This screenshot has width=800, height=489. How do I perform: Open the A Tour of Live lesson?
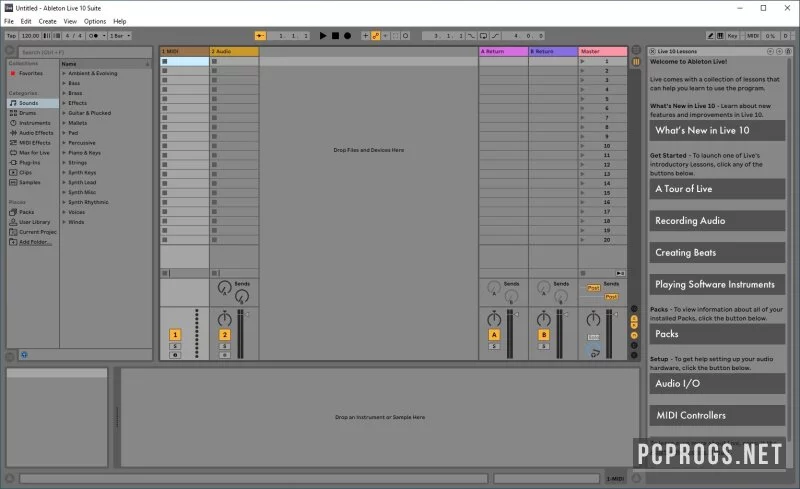717,189
